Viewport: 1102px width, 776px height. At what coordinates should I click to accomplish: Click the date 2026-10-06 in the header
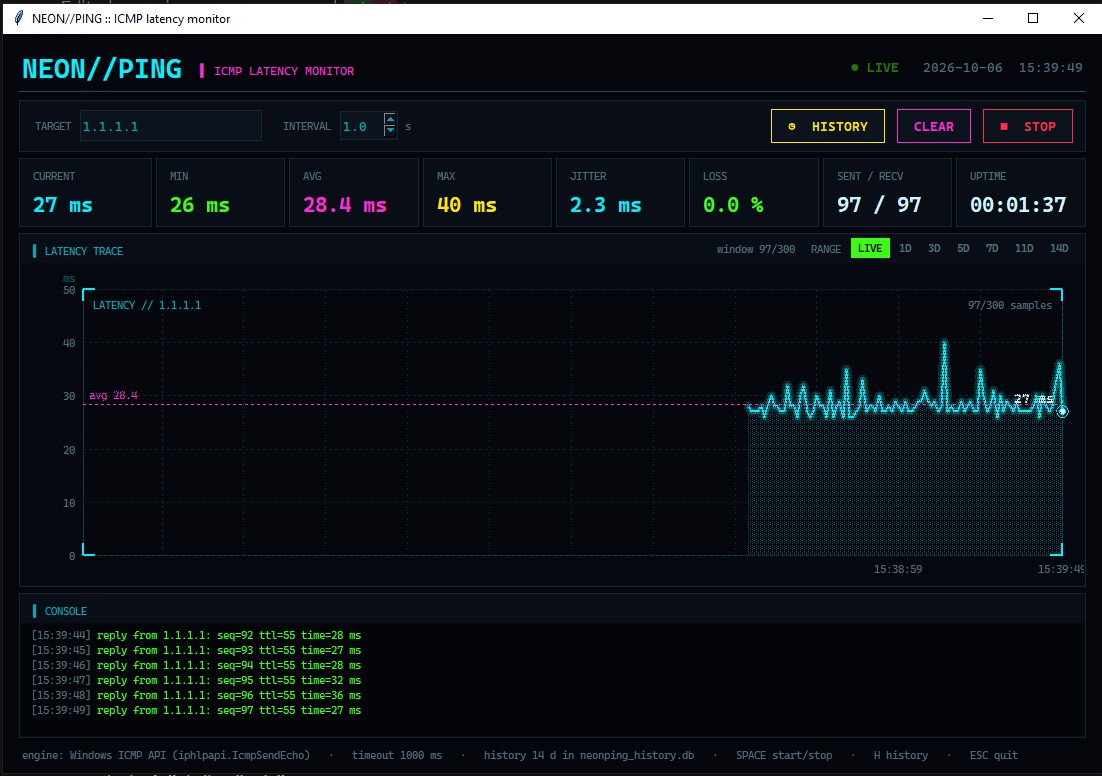(962, 67)
